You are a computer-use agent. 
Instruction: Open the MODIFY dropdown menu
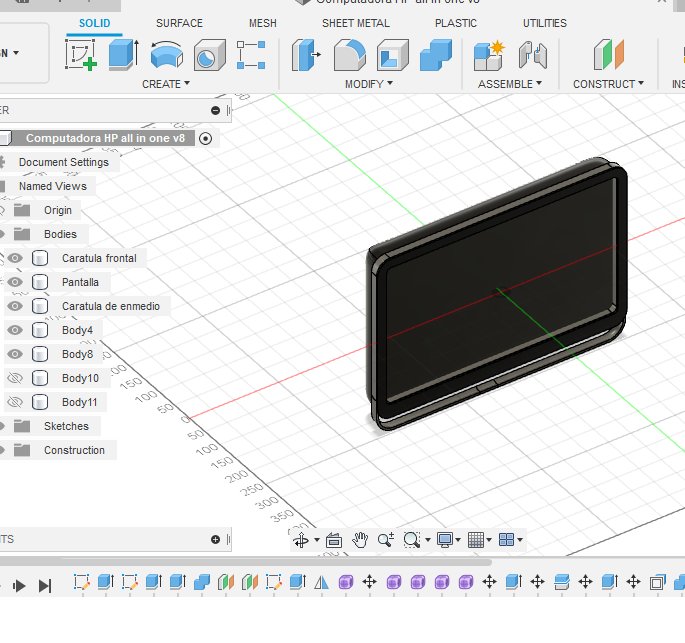tap(368, 84)
